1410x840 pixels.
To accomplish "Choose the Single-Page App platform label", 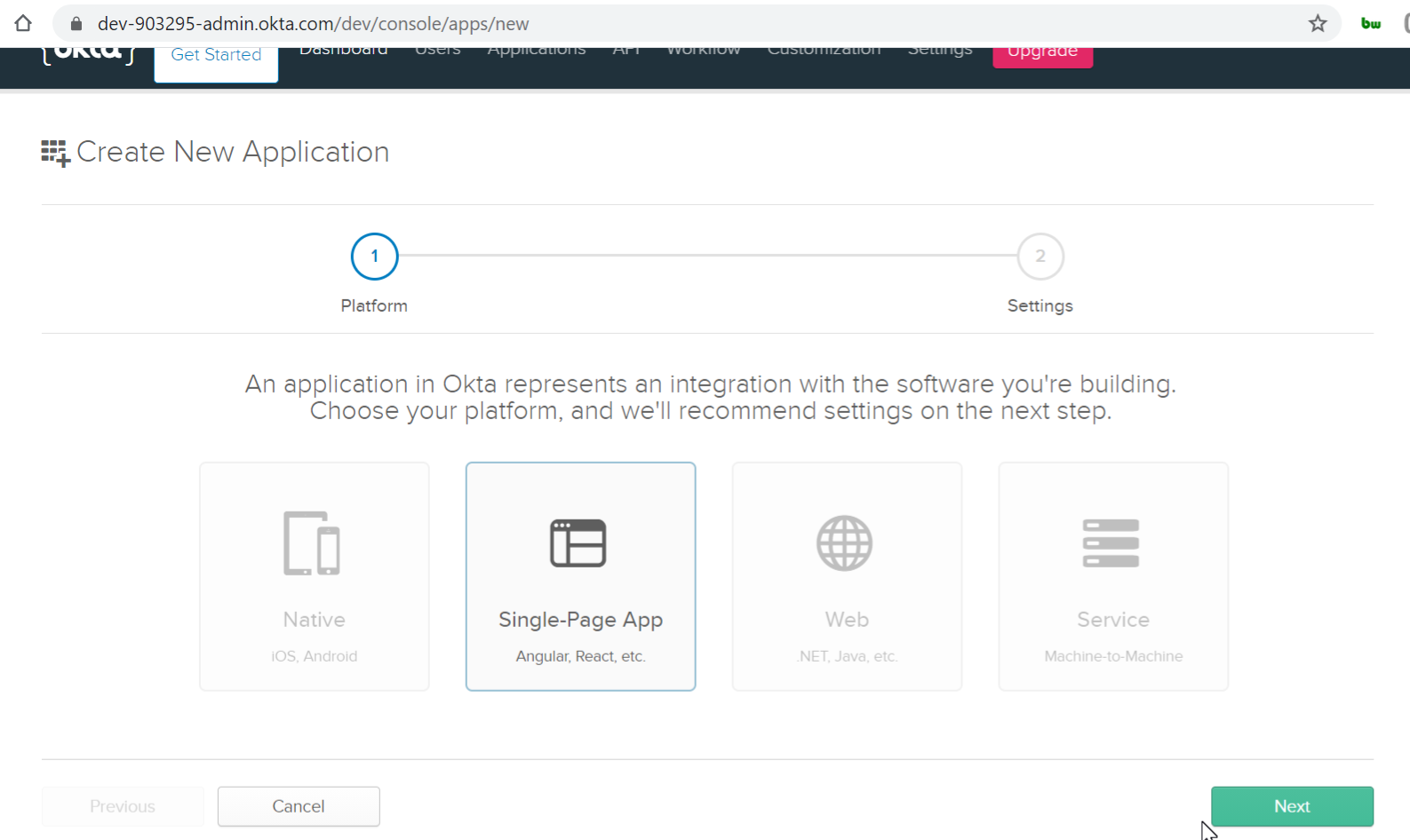I will (x=581, y=620).
